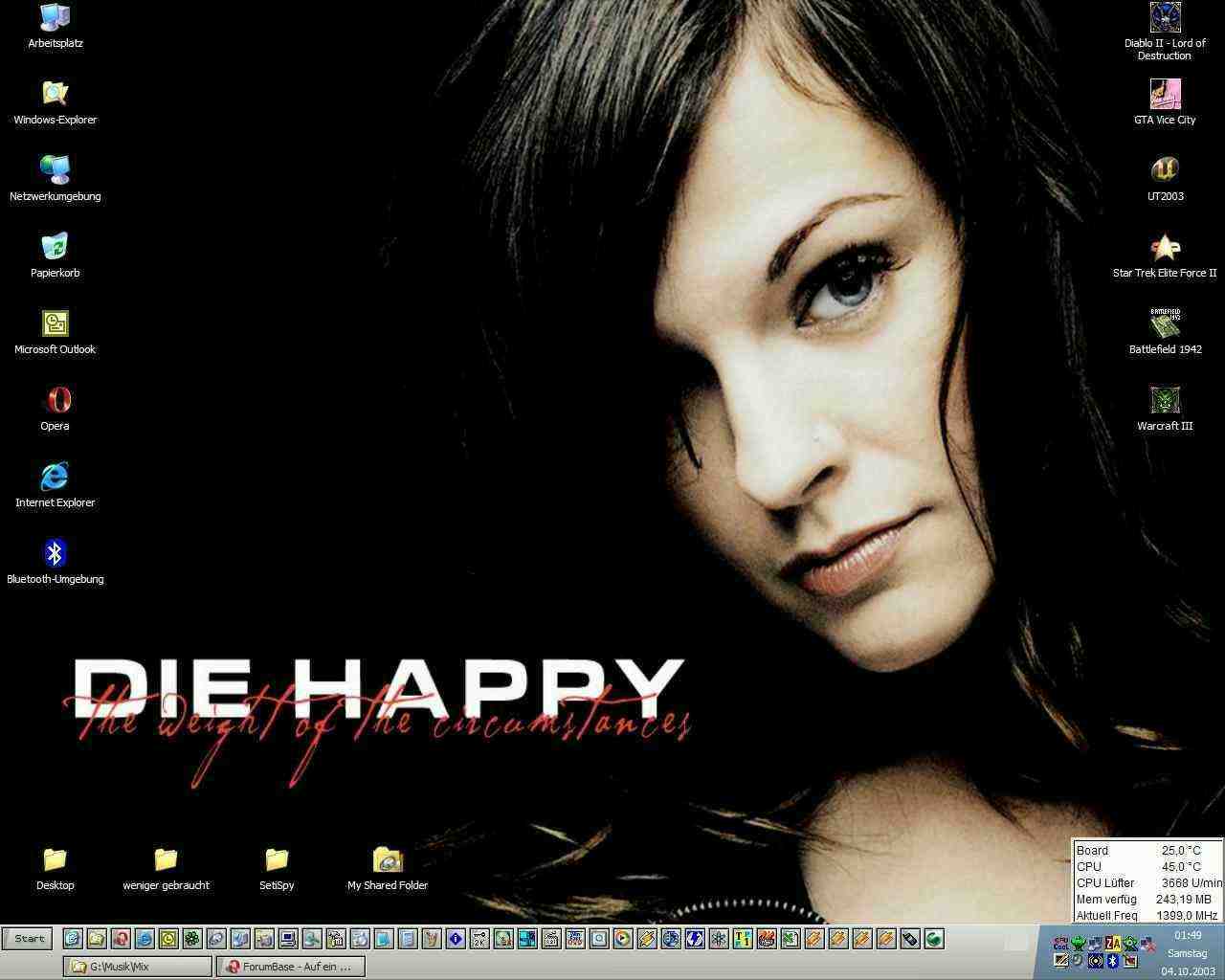The image size is (1225, 980).
Task: Select the UT2003 game icon
Action: point(1165,179)
